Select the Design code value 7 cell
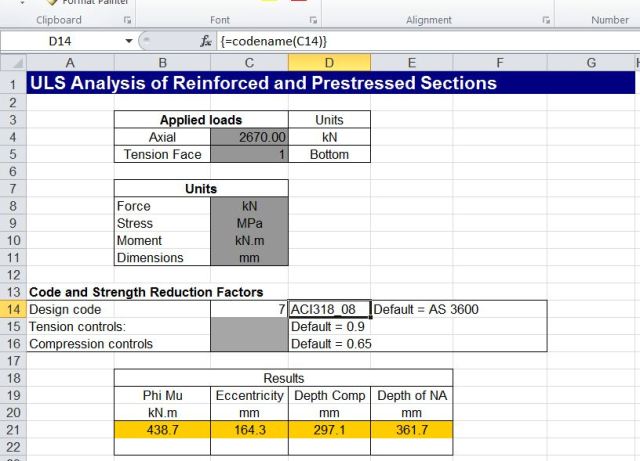 coord(249,309)
